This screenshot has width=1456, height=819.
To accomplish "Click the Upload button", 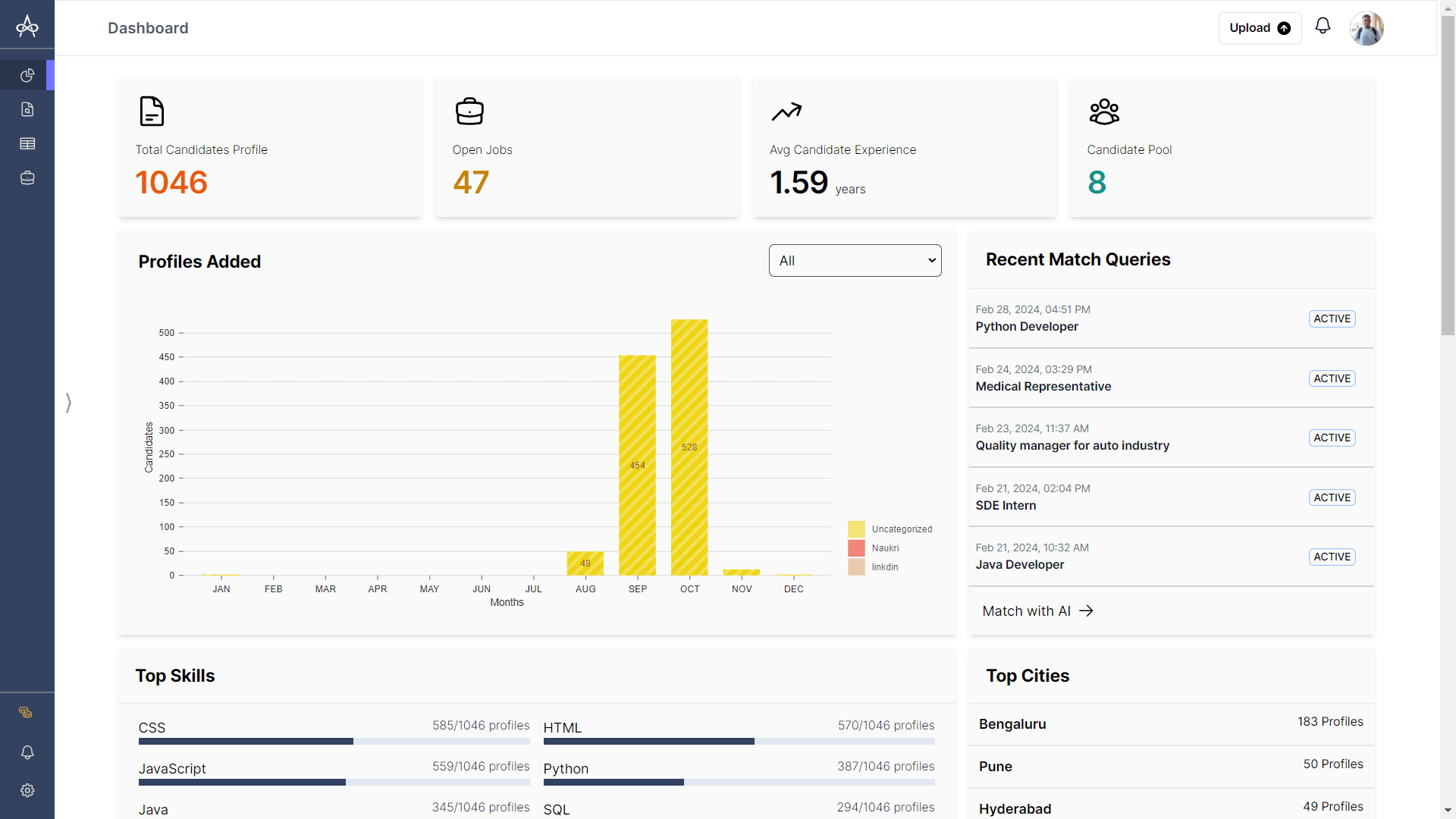I will click(1259, 28).
